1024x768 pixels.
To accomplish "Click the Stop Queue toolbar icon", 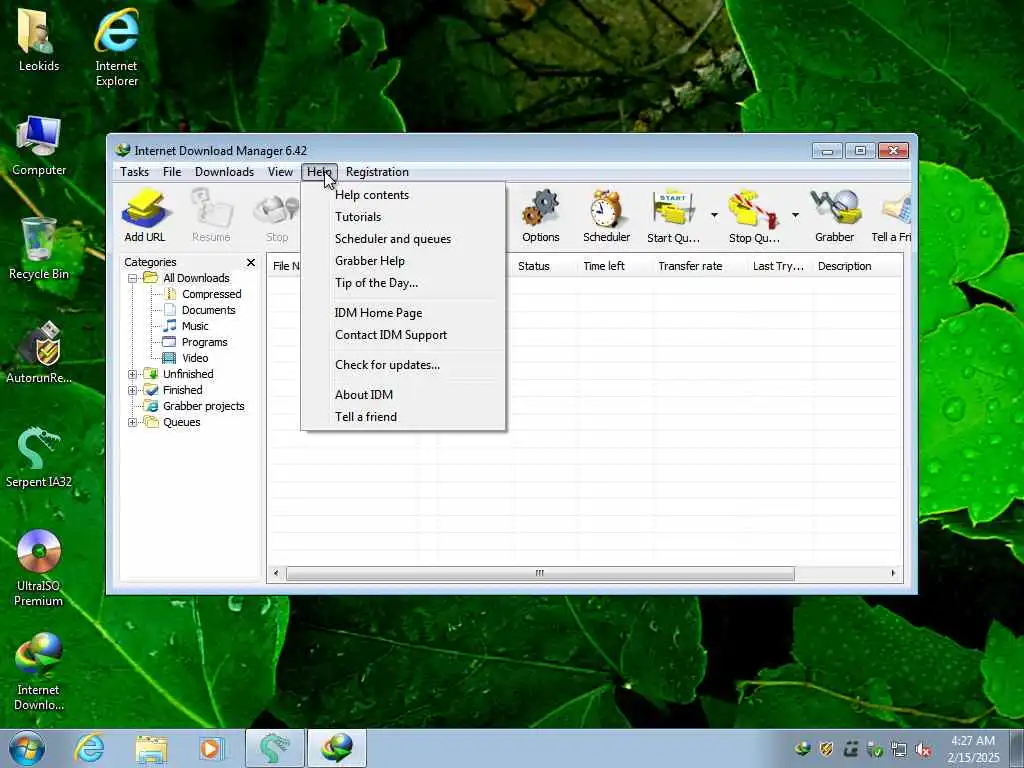I will (x=754, y=216).
